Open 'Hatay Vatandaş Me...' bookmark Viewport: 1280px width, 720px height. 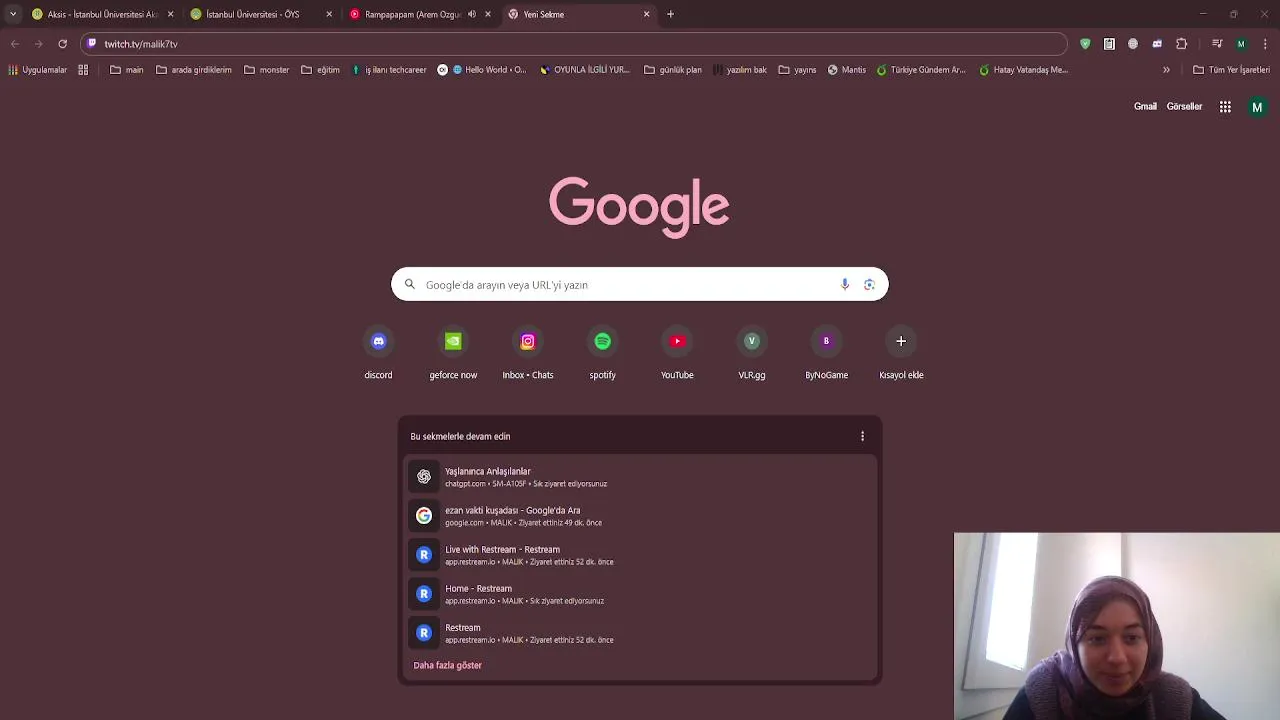(x=1024, y=70)
